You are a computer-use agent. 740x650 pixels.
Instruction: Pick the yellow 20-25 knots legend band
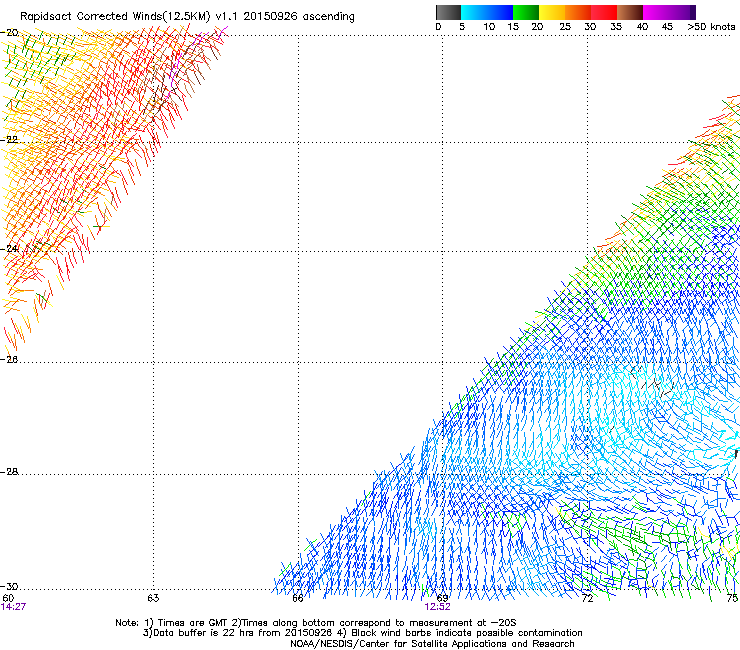[552, 12]
